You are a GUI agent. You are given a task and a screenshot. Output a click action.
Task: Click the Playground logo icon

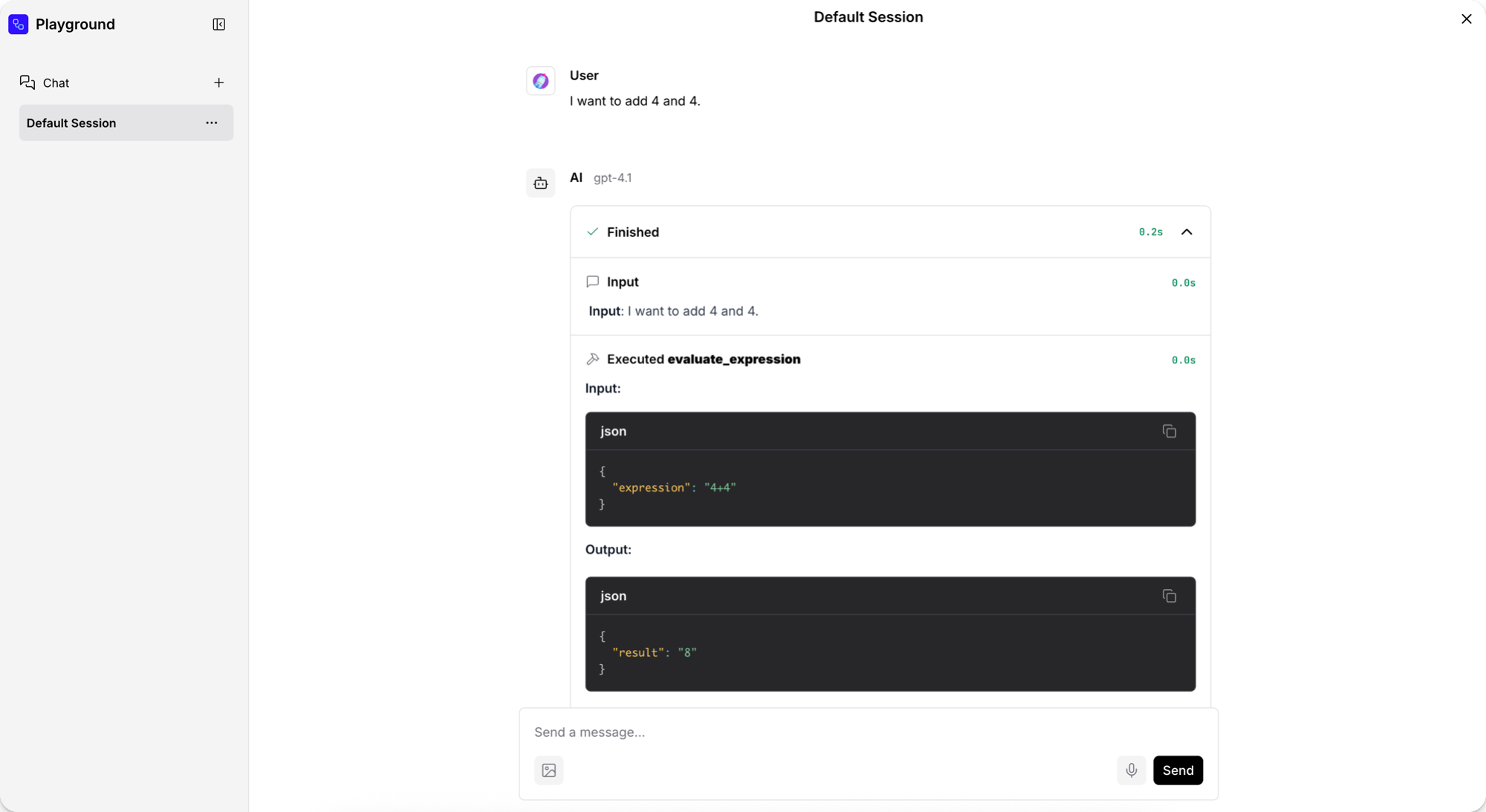(x=18, y=24)
